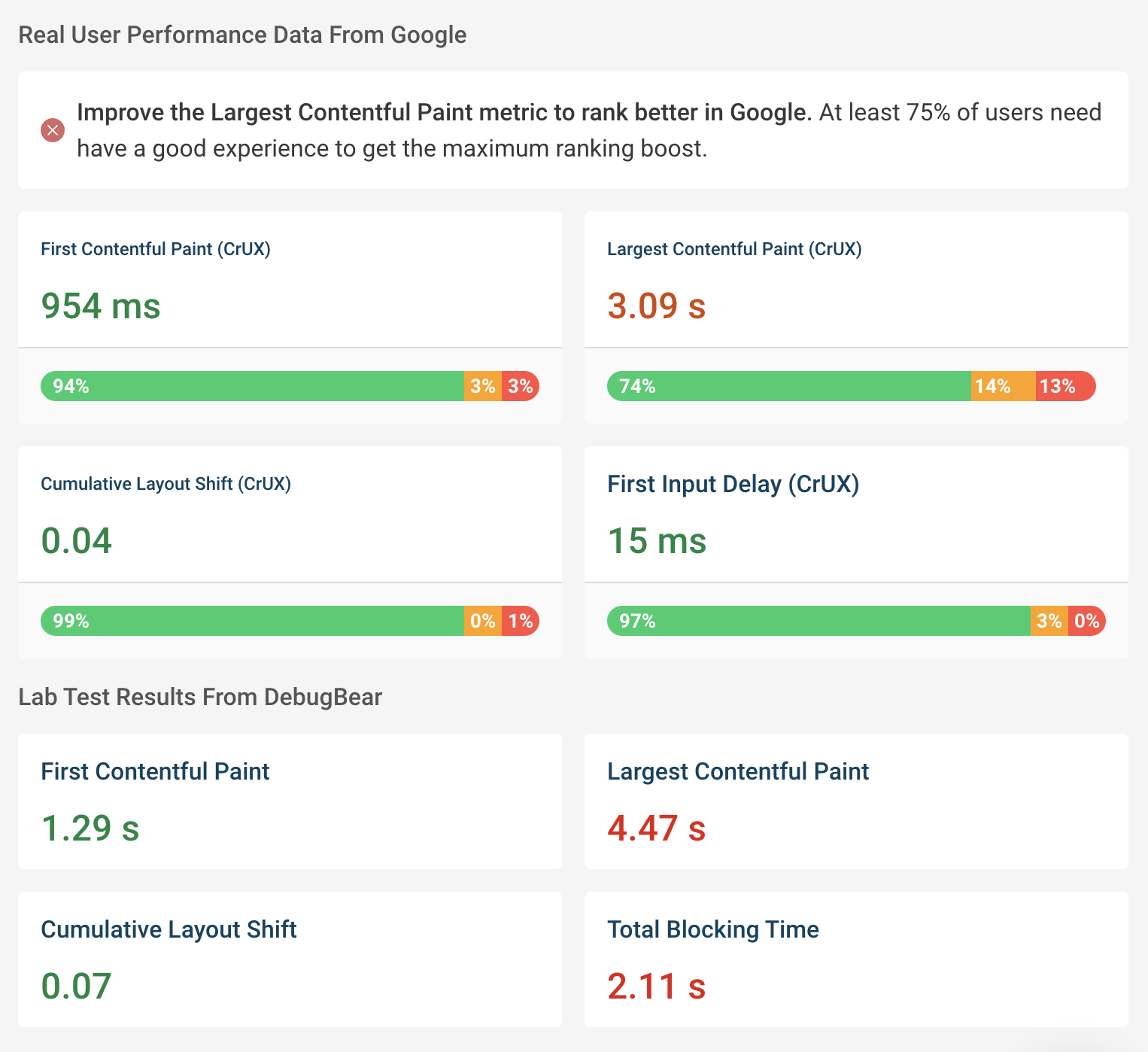
Task: Select the Cumulative Layout Shift (CrUX) title
Action: [166, 484]
